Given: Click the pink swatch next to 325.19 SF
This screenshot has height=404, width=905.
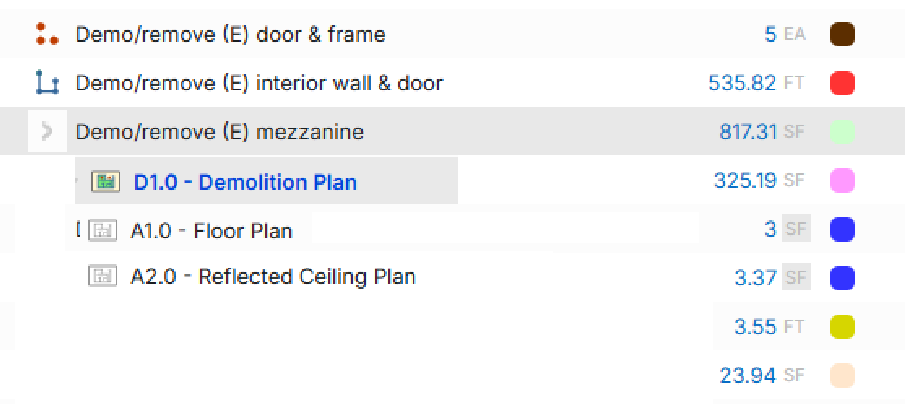Looking at the screenshot, I should pyautogui.click(x=842, y=181).
